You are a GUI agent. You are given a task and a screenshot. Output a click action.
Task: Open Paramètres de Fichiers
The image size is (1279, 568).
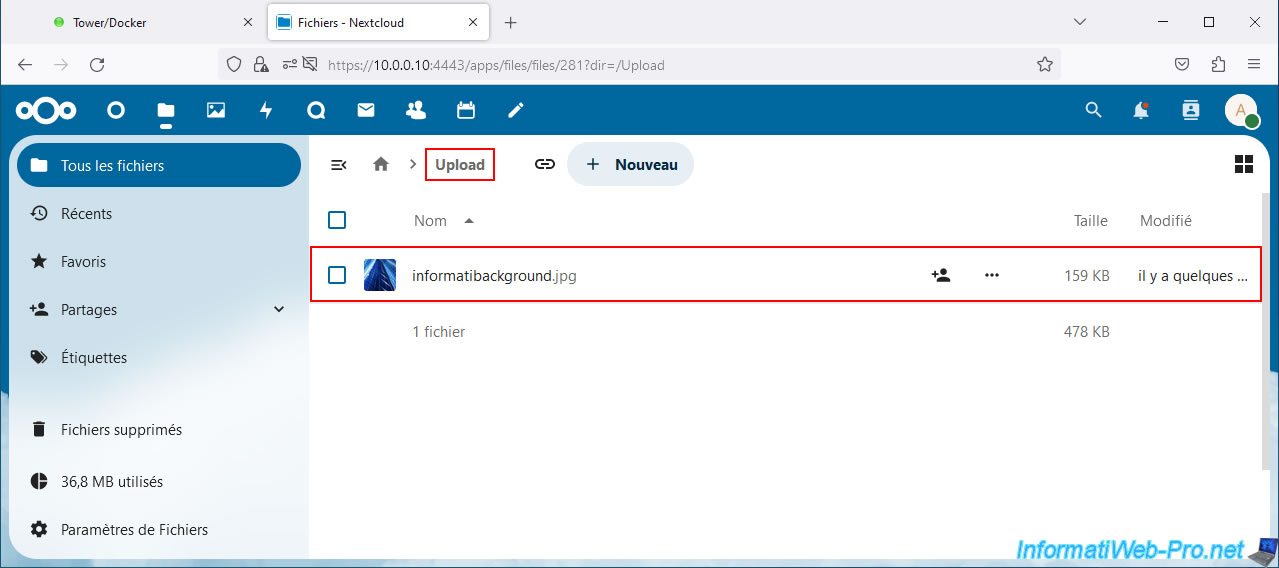pyautogui.click(x=134, y=530)
